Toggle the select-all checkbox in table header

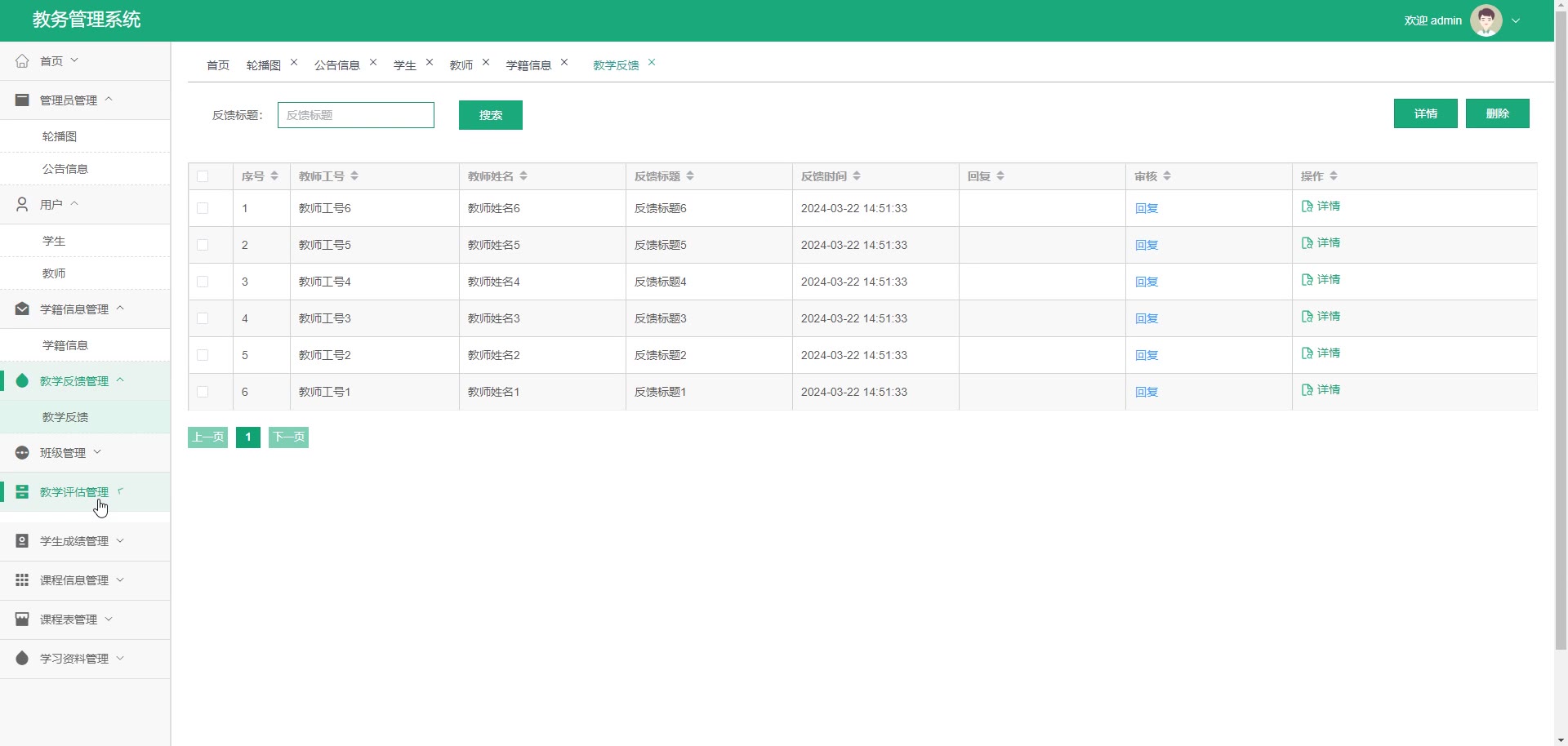[x=203, y=176]
